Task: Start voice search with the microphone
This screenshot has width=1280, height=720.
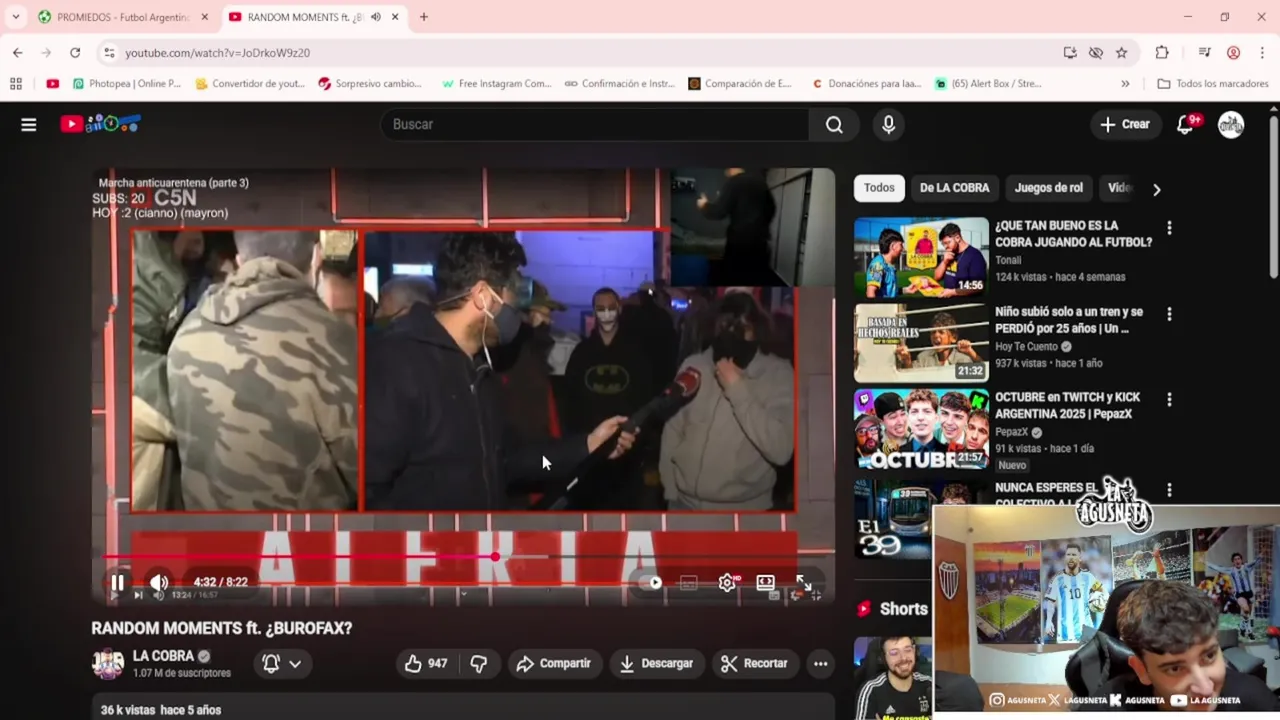Action: point(888,124)
